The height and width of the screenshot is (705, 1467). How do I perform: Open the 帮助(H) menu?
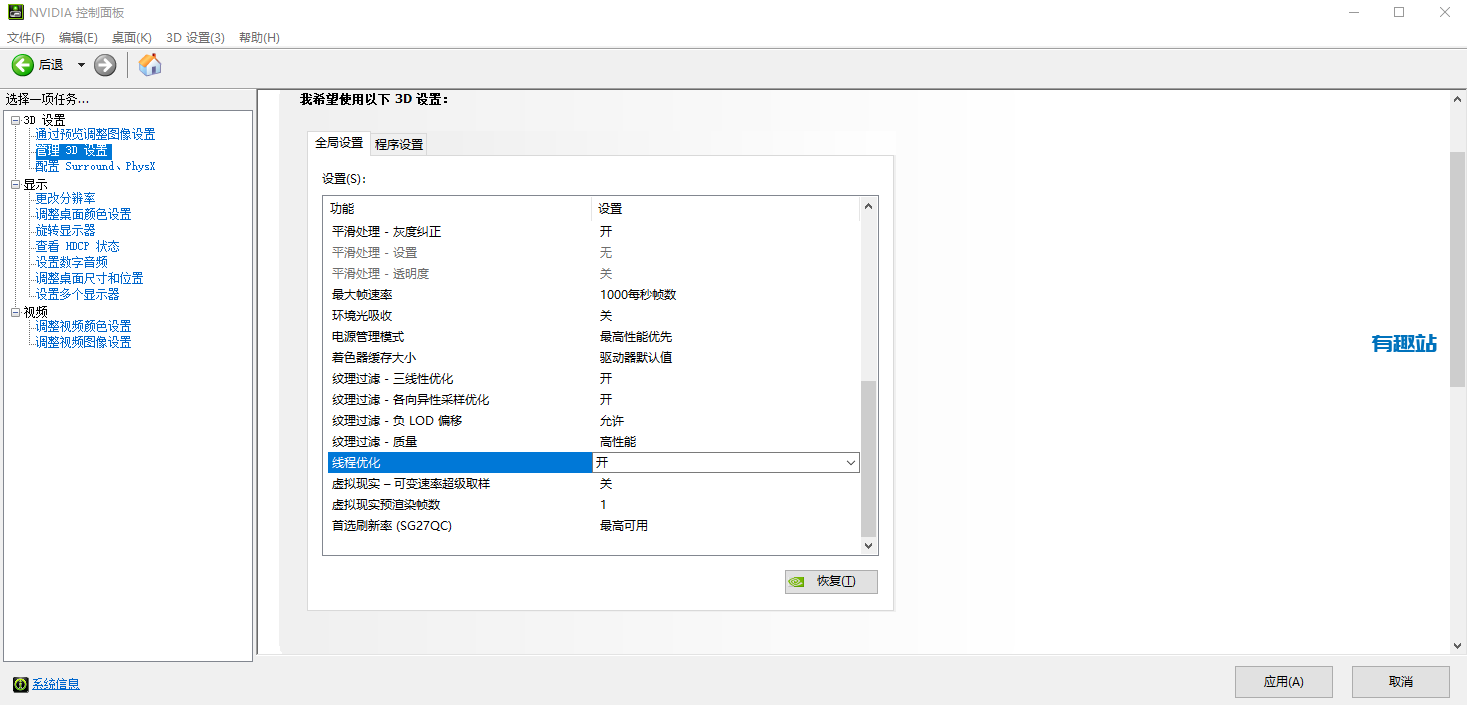click(259, 38)
